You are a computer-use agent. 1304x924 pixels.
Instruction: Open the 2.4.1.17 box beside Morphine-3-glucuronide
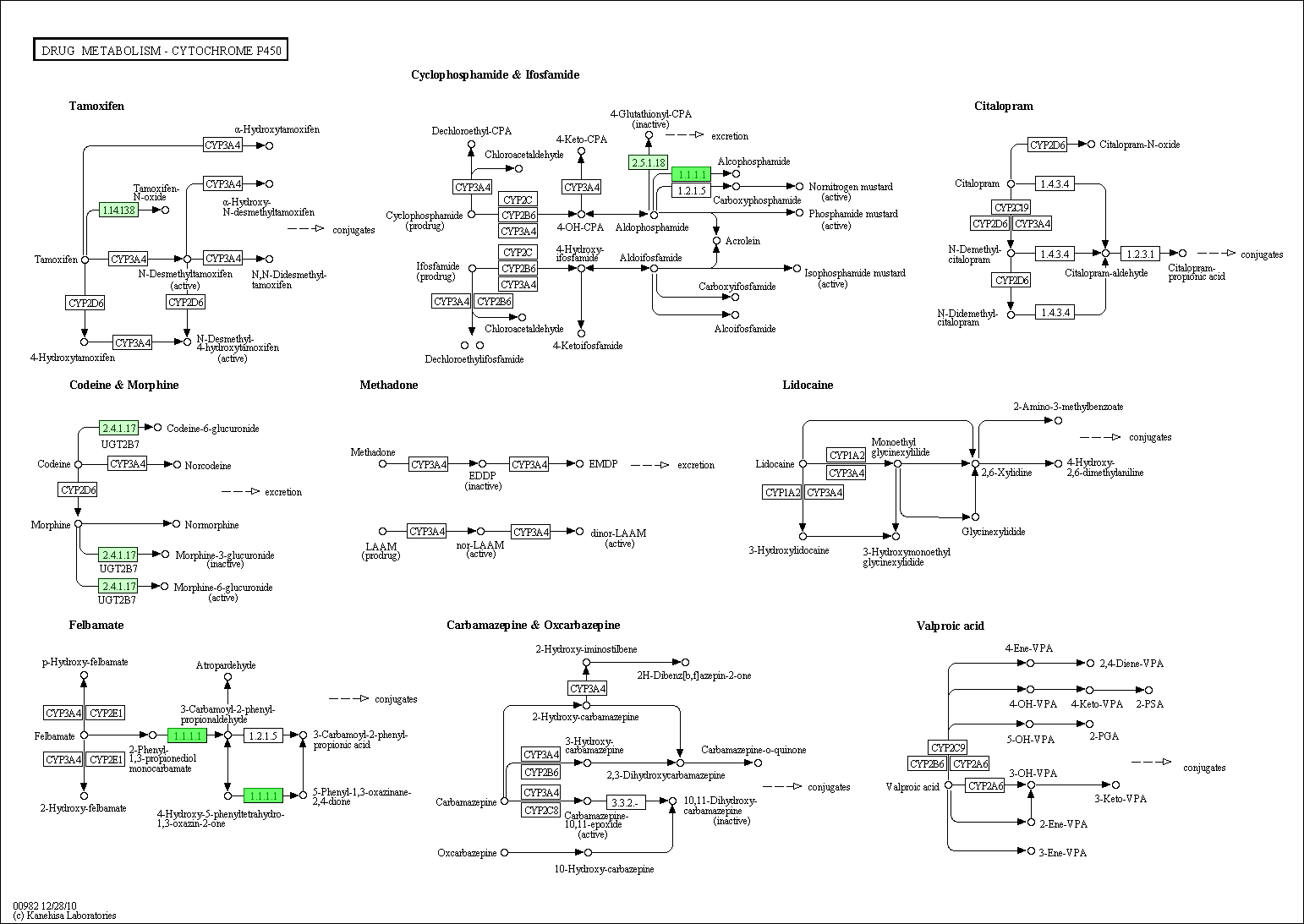pos(119,555)
